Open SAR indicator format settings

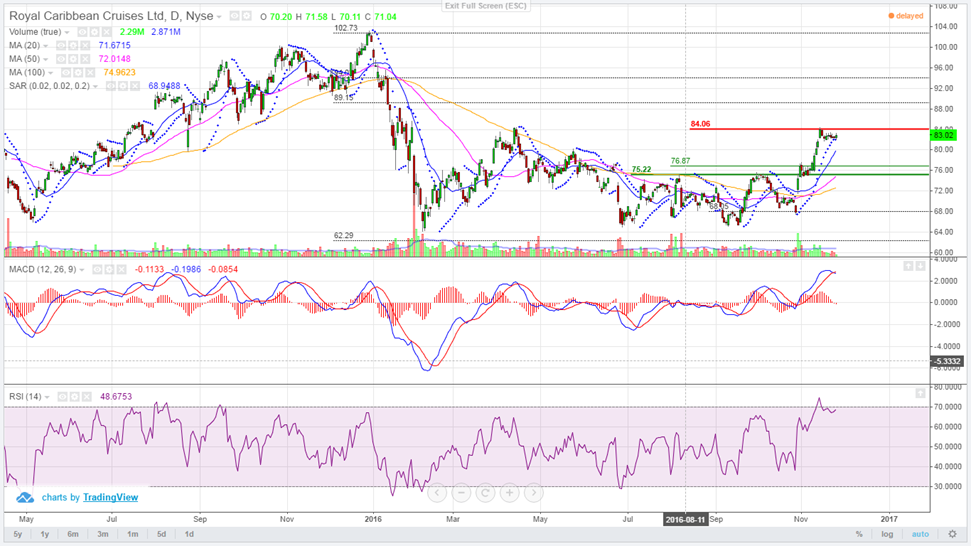[123, 86]
